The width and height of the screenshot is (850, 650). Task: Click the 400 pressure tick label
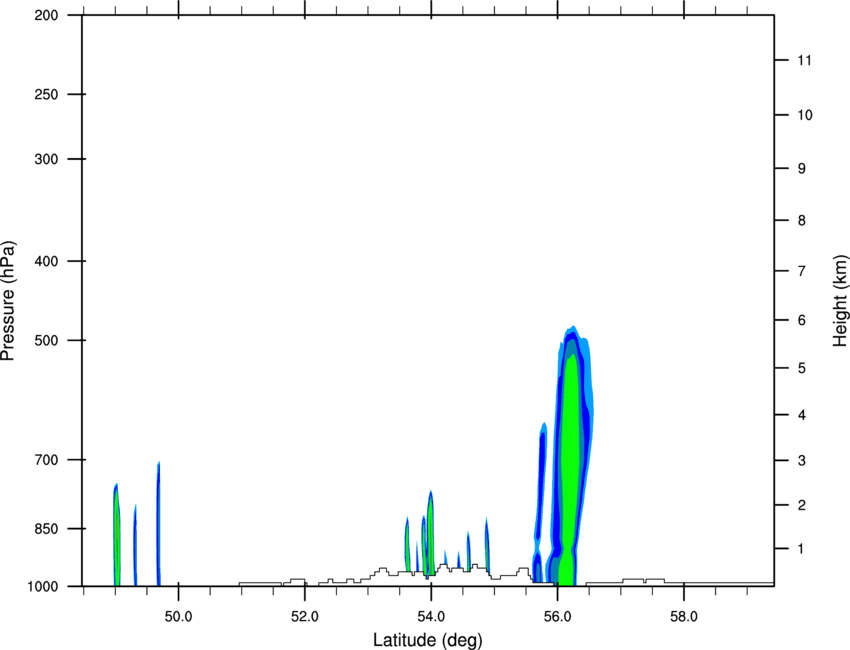46,261
